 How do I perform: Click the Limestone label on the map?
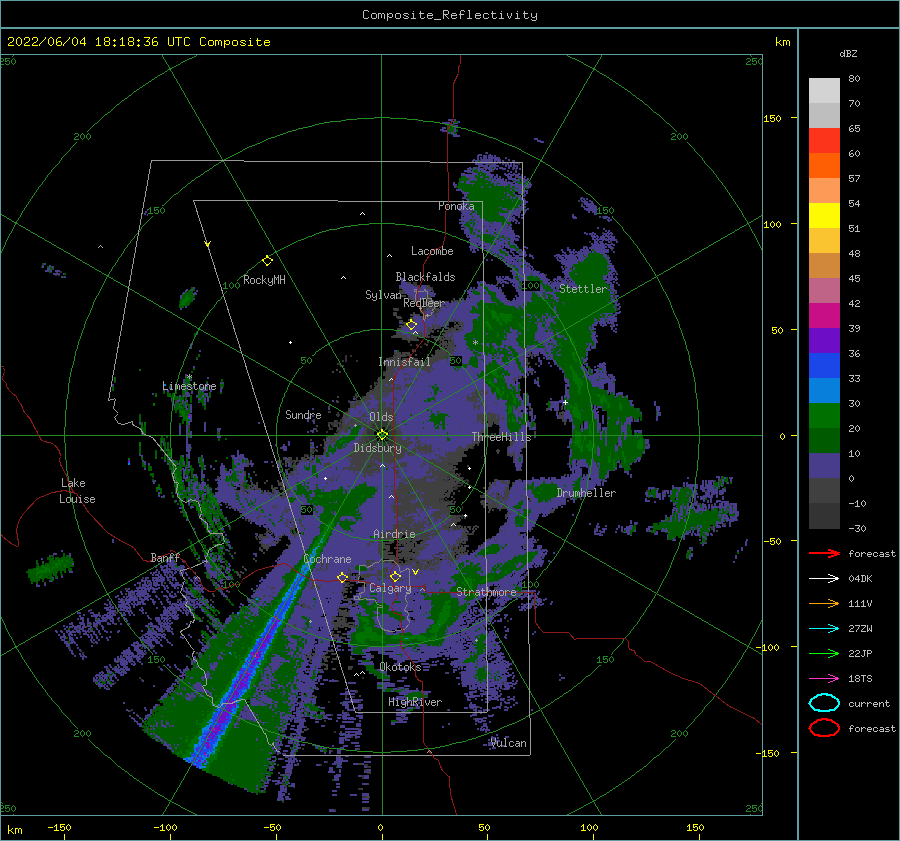189,386
